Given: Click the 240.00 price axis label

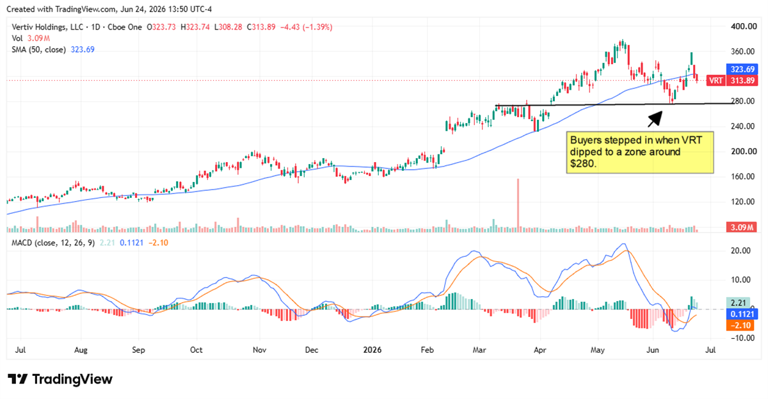Looking at the screenshot, I should click(744, 126).
